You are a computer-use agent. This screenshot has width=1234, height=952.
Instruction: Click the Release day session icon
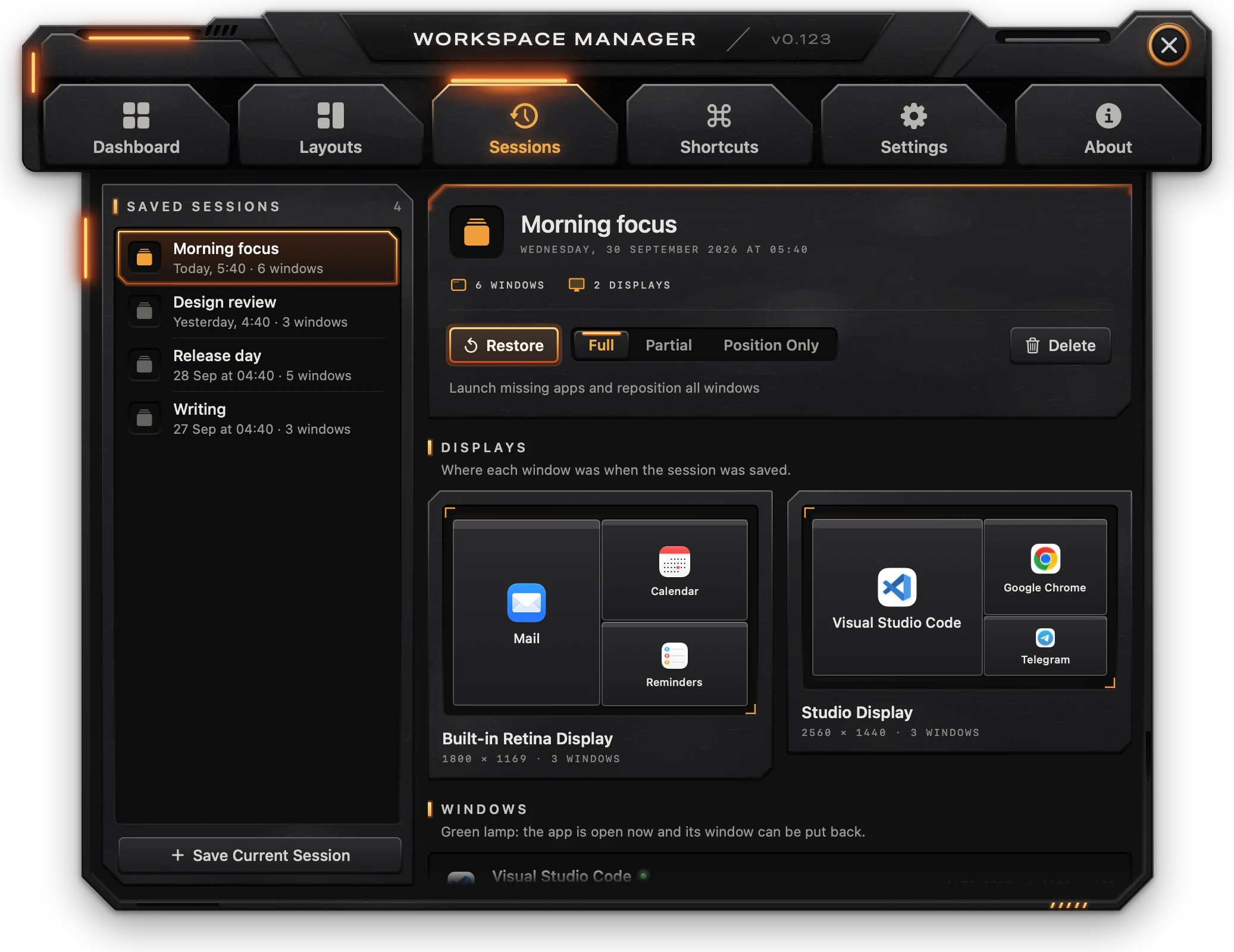pos(145,364)
